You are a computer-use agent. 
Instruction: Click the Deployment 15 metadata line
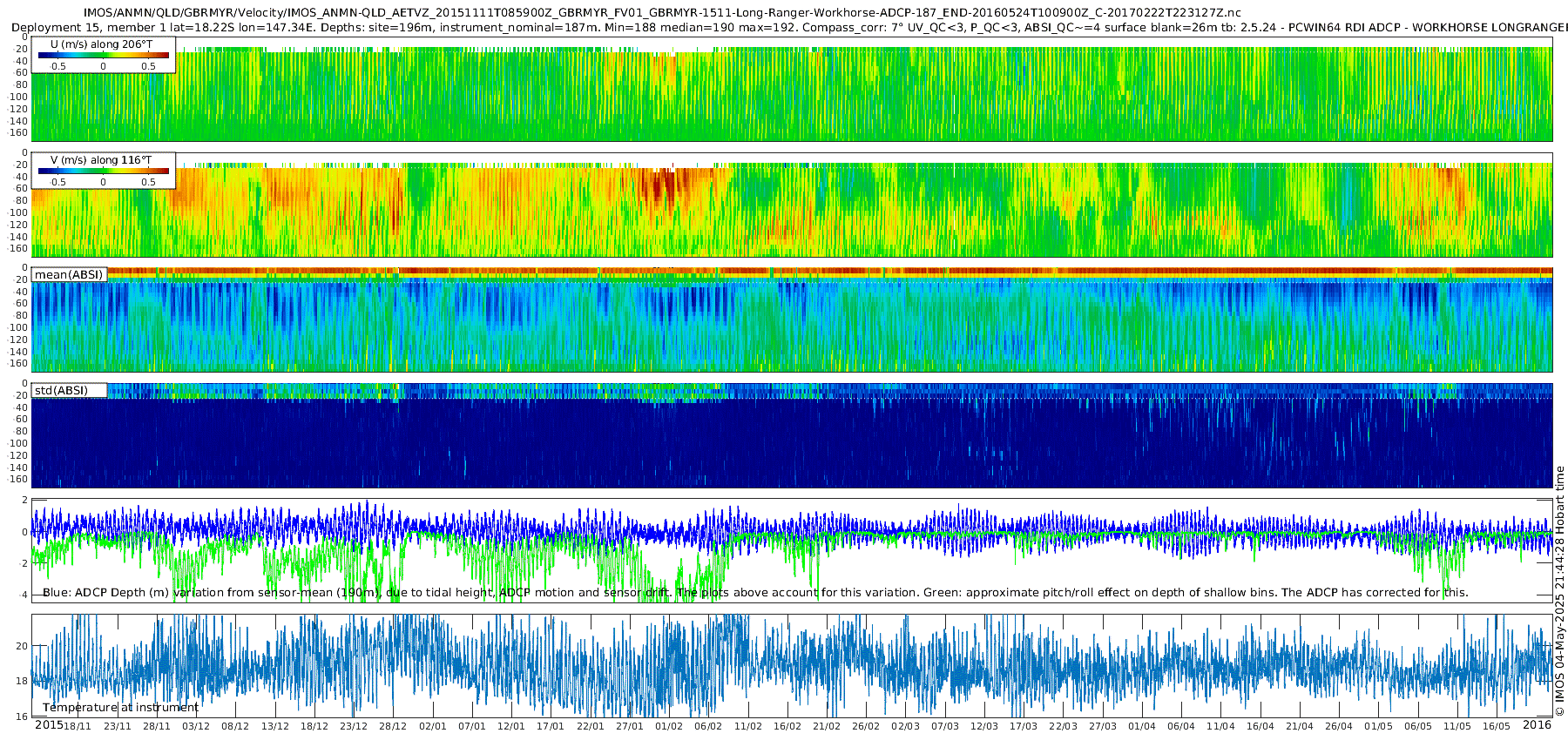[x=789, y=28]
